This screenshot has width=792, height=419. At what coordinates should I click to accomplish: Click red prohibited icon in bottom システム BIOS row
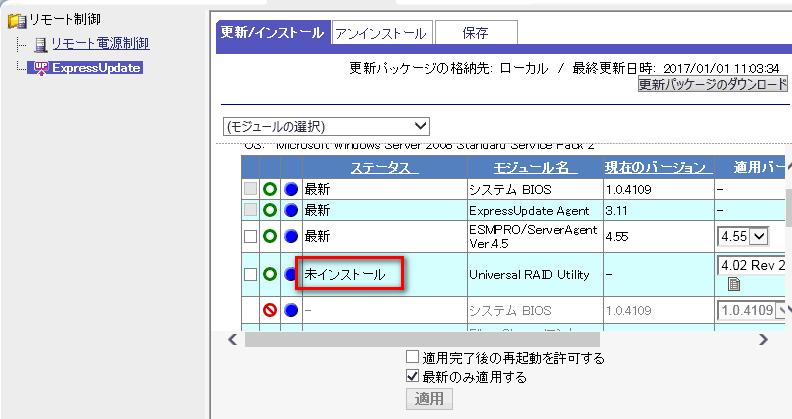(269, 311)
